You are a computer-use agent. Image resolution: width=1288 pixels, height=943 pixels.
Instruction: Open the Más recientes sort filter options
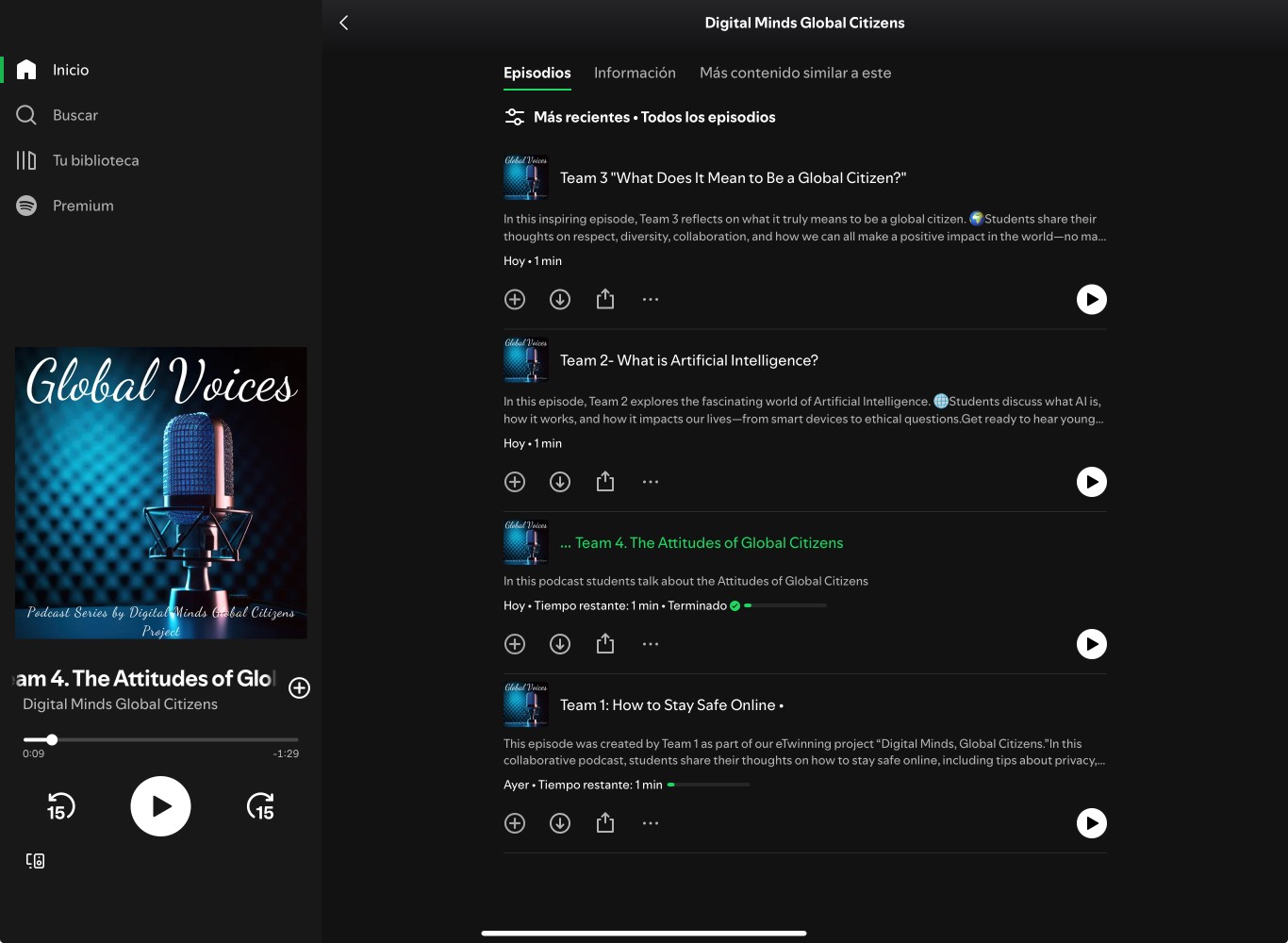[x=515, y=117]
